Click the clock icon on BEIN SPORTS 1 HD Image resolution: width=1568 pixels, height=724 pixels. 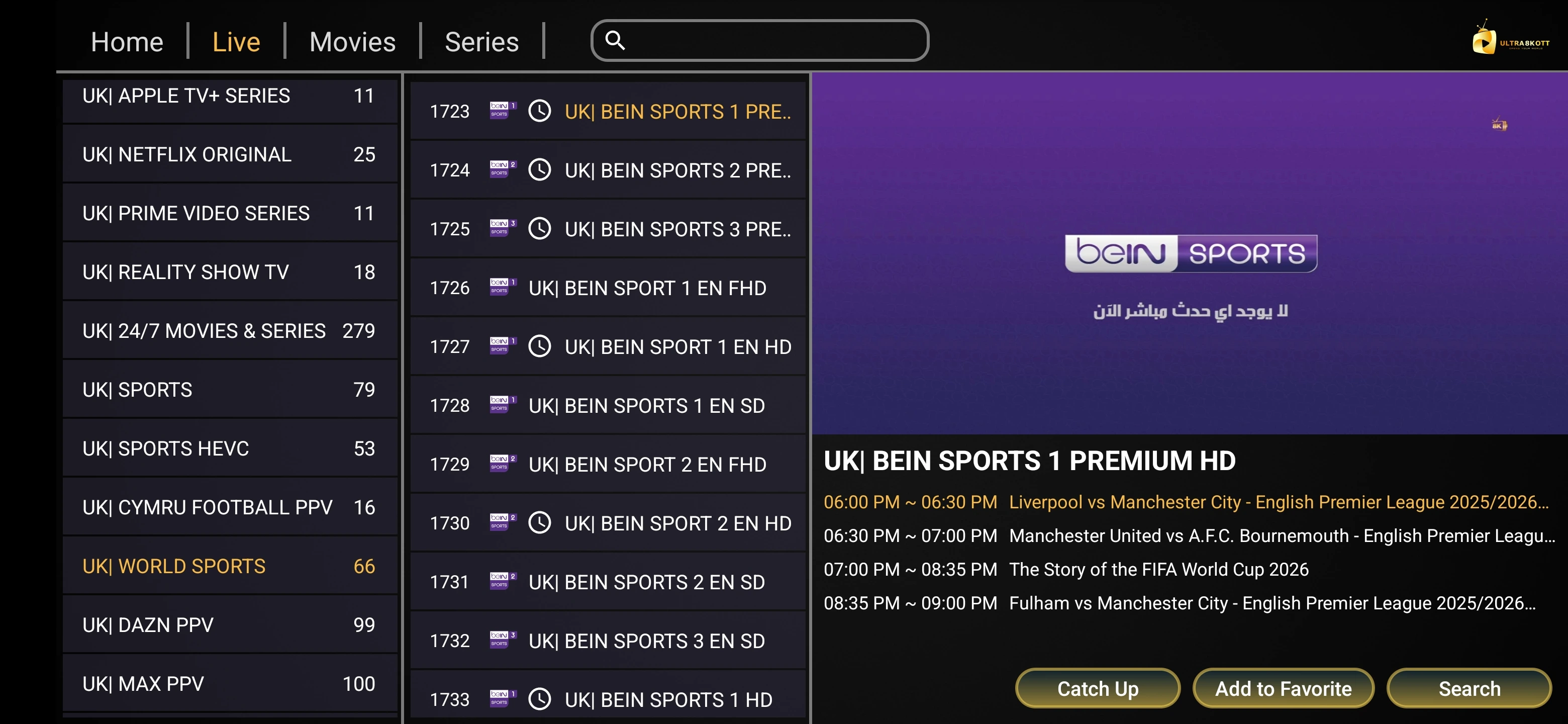click(x=539, y=698)
